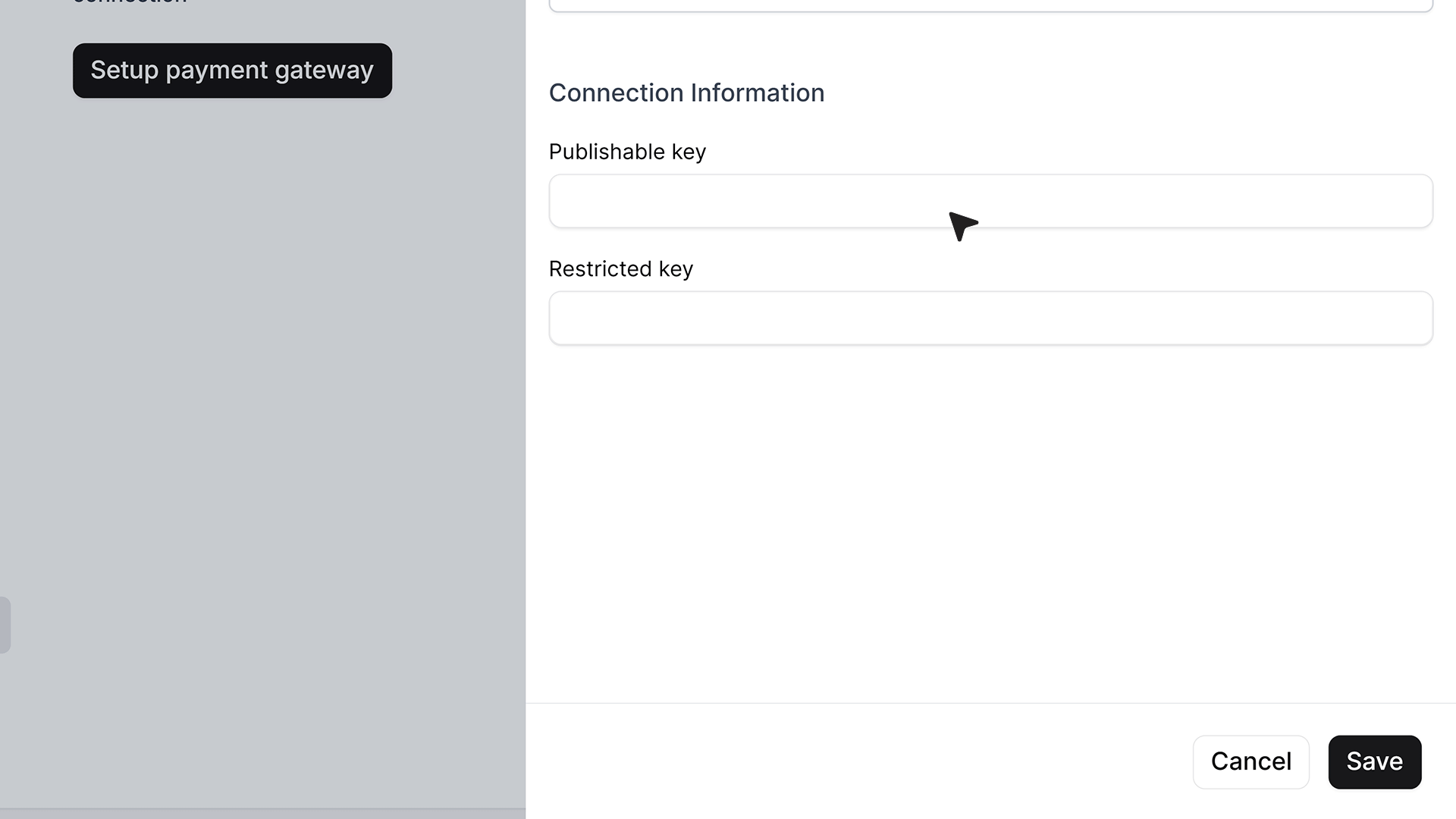The width and height of the screenshot is (1456, 819).
Task: Click the Setup payment gateway button
Action: click(x=232, y=71)
